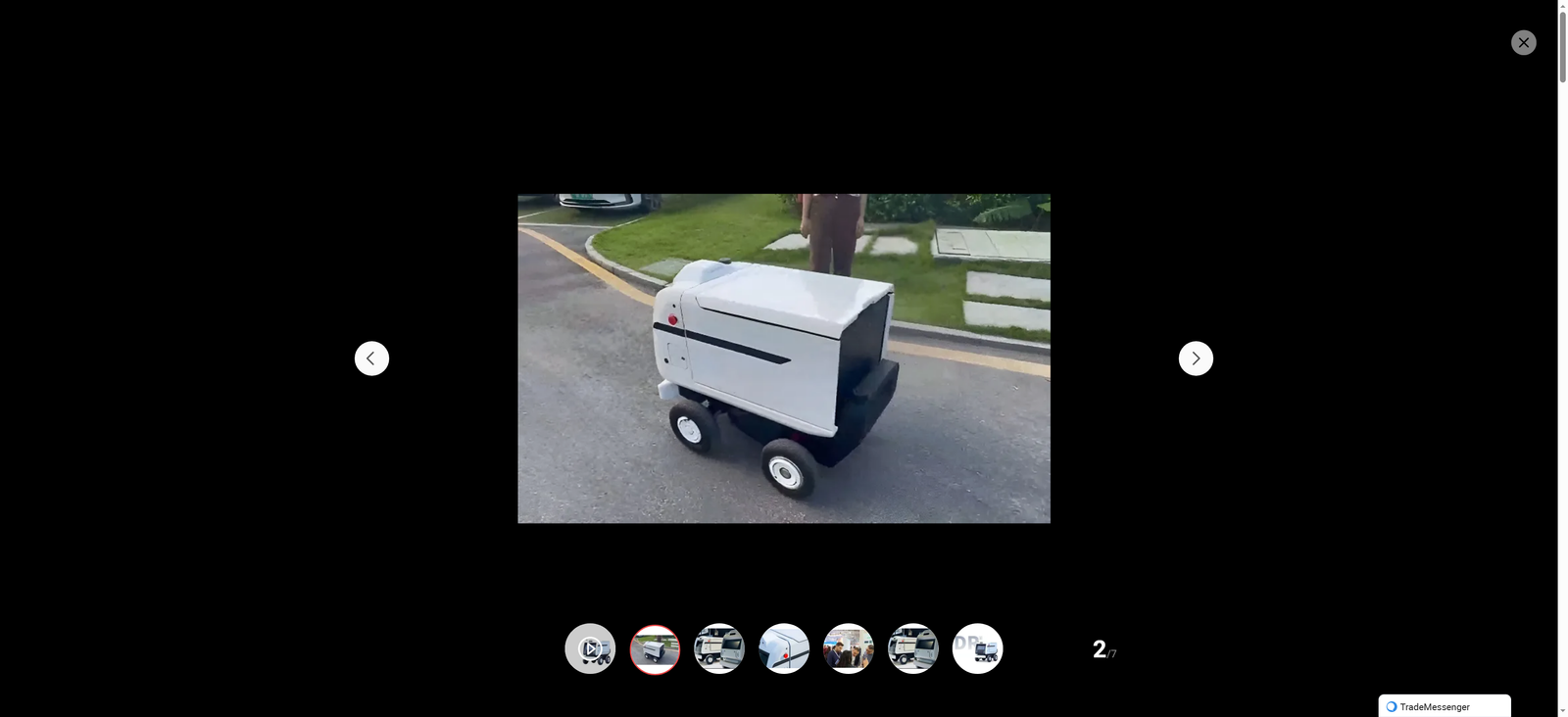Screen dimensions: 1568x717
Task: Go to the previous gallery image
Action: pos(371,358)
